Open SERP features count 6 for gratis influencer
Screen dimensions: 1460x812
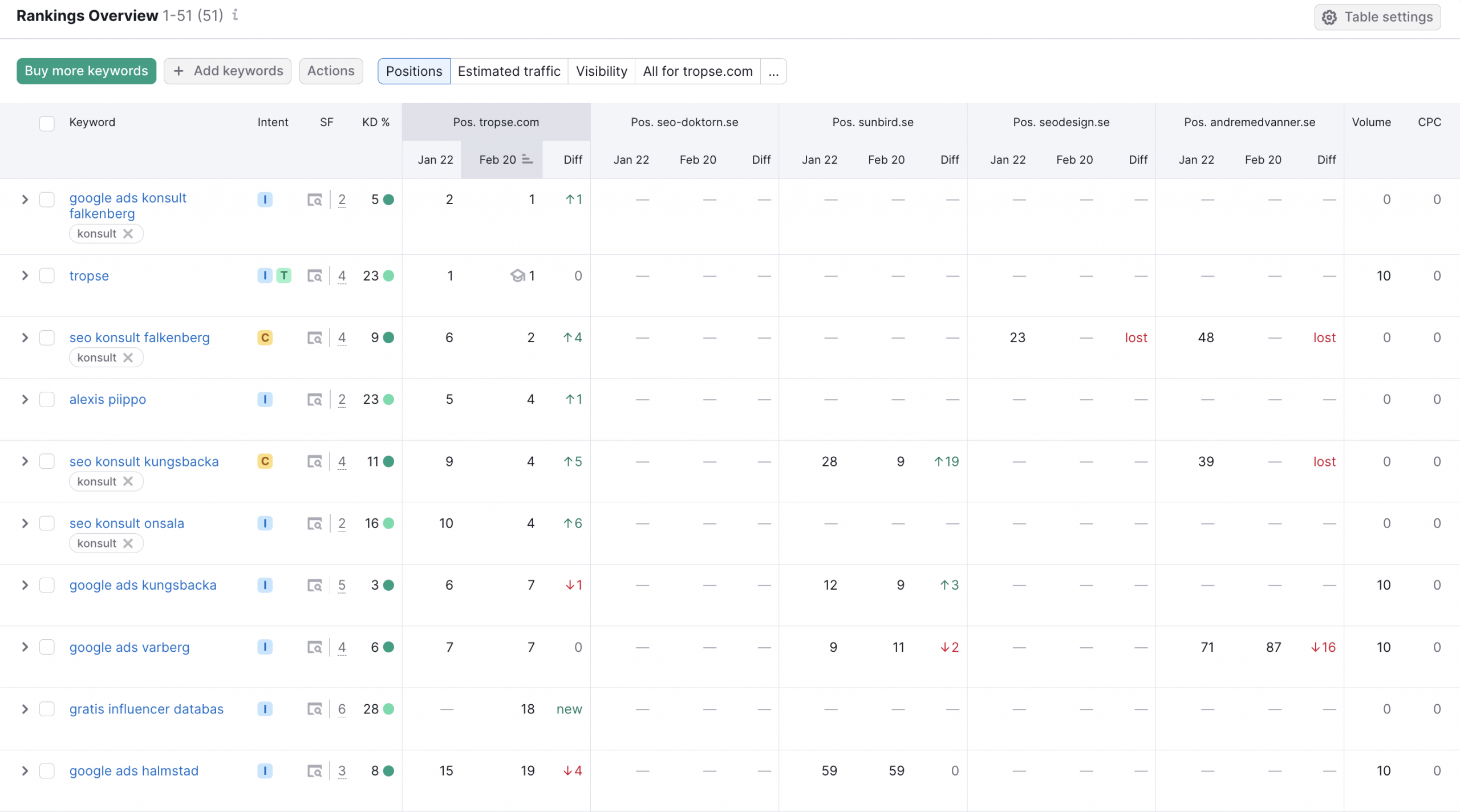coord(342,709)
